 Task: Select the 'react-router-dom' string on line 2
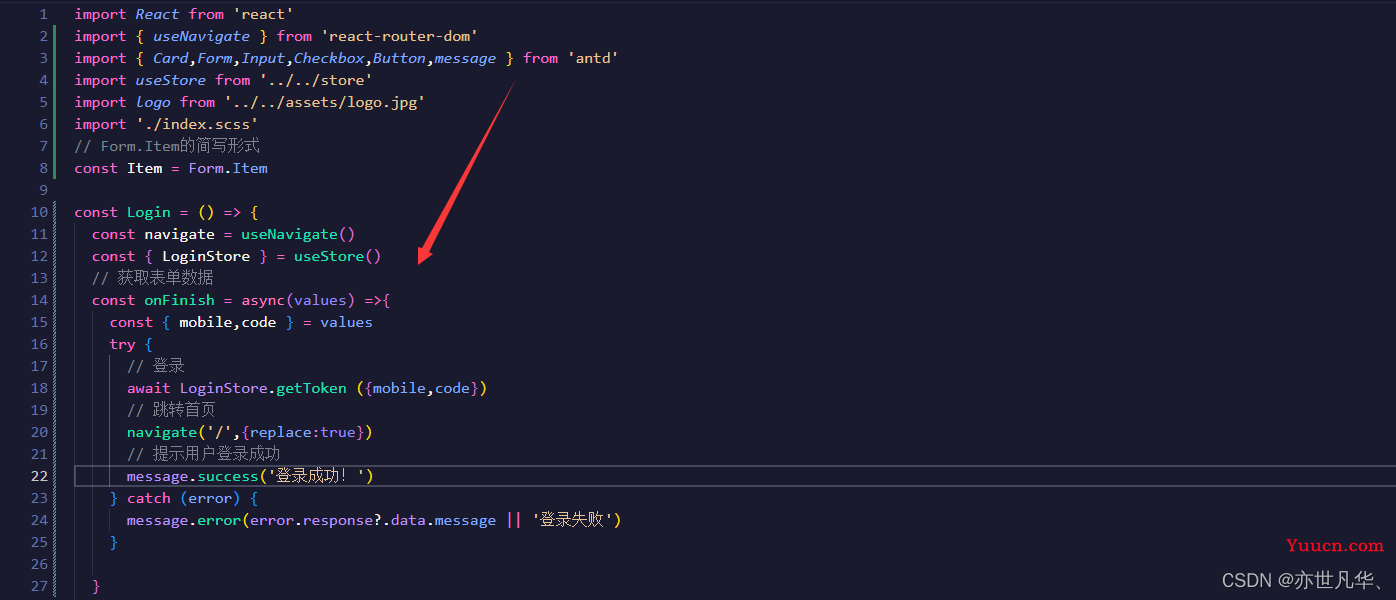click(399, 36)
